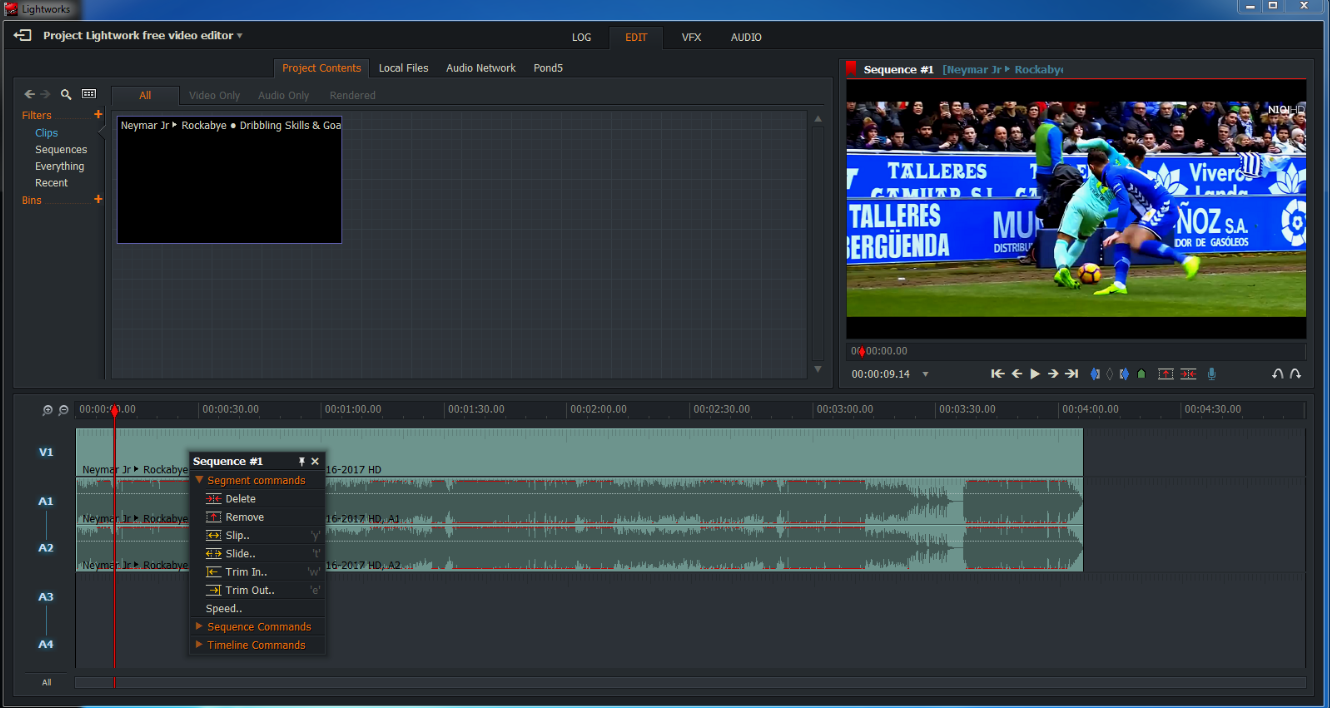1330x708 pixels.
Task: Toggle the A1 audio track
Action: [x=46, y=501]
